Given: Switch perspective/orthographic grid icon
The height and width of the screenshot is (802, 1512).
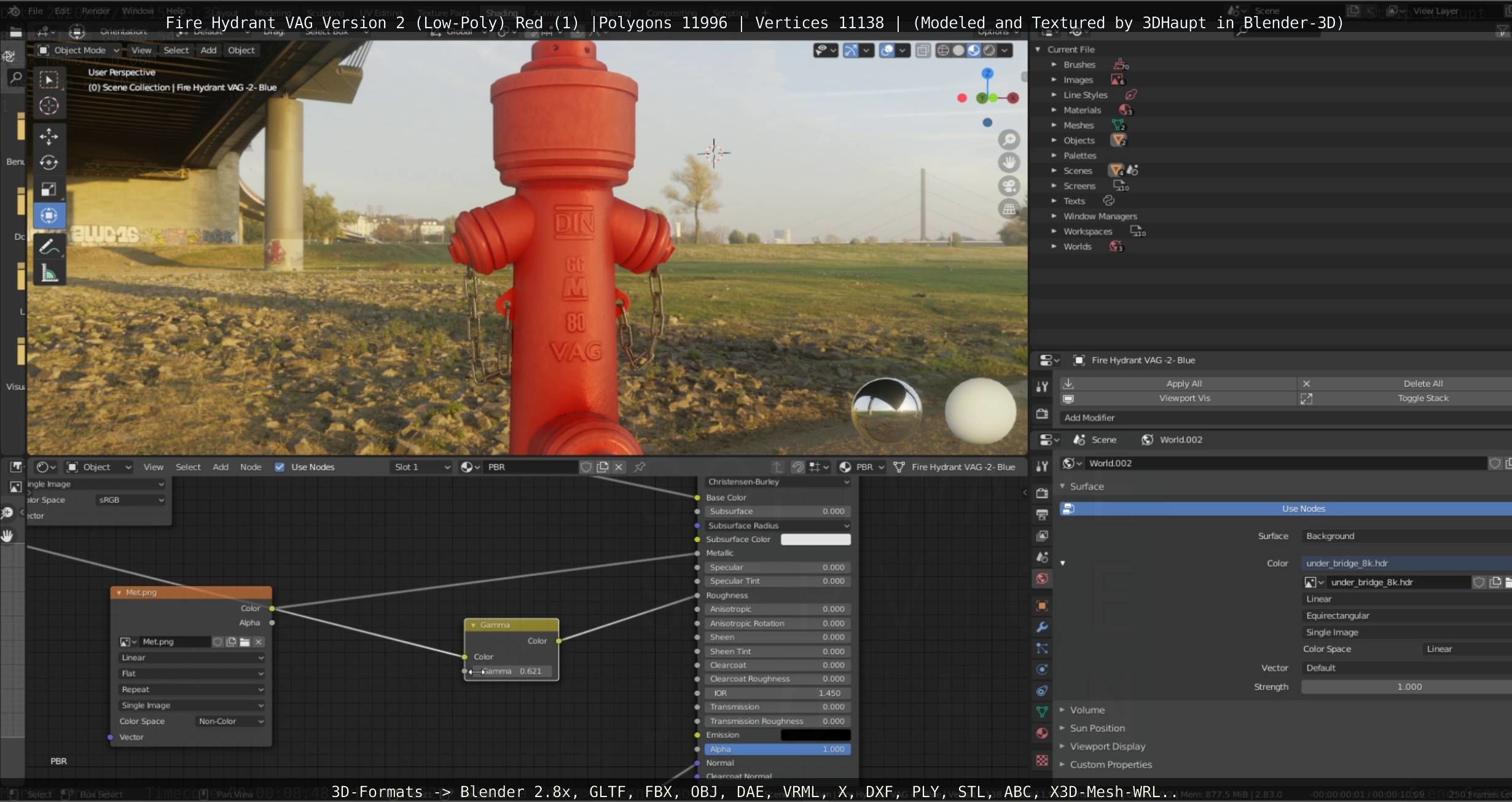Looking at the screenshot, I should coord(1009,209).
